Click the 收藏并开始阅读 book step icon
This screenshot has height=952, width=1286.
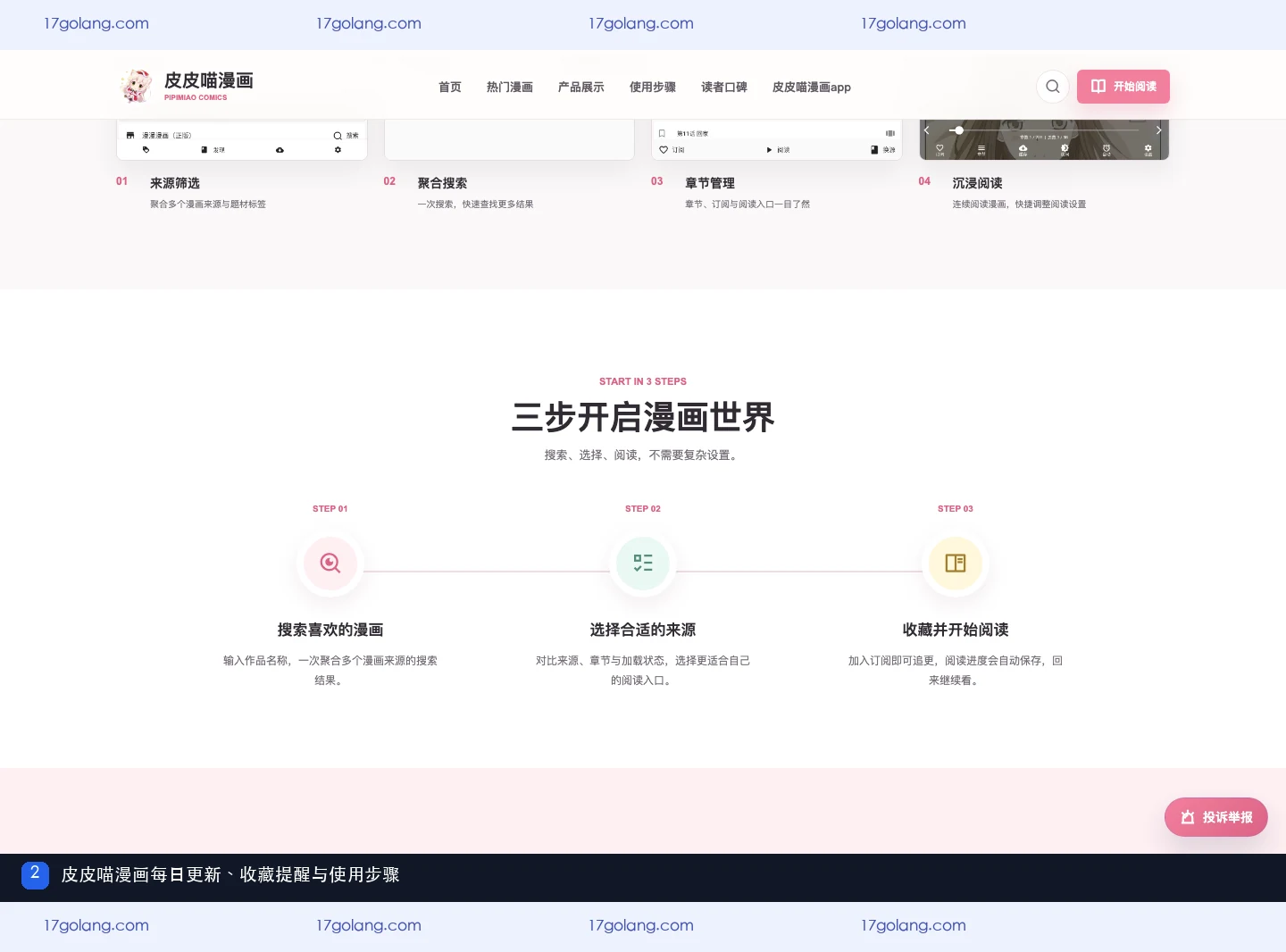(956, 564)
